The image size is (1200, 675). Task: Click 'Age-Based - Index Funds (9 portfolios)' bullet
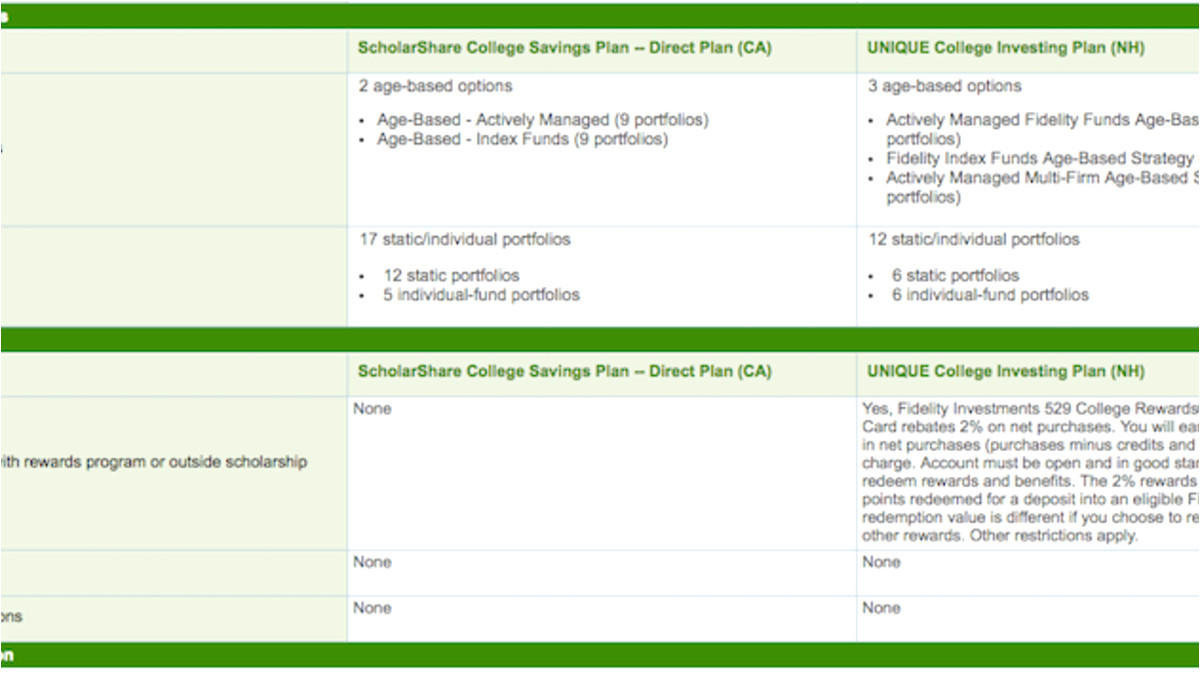521,139
